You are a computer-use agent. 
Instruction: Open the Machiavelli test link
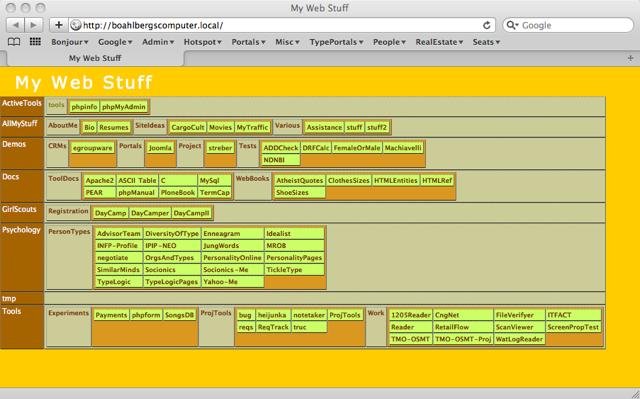(x=403, y=148)
